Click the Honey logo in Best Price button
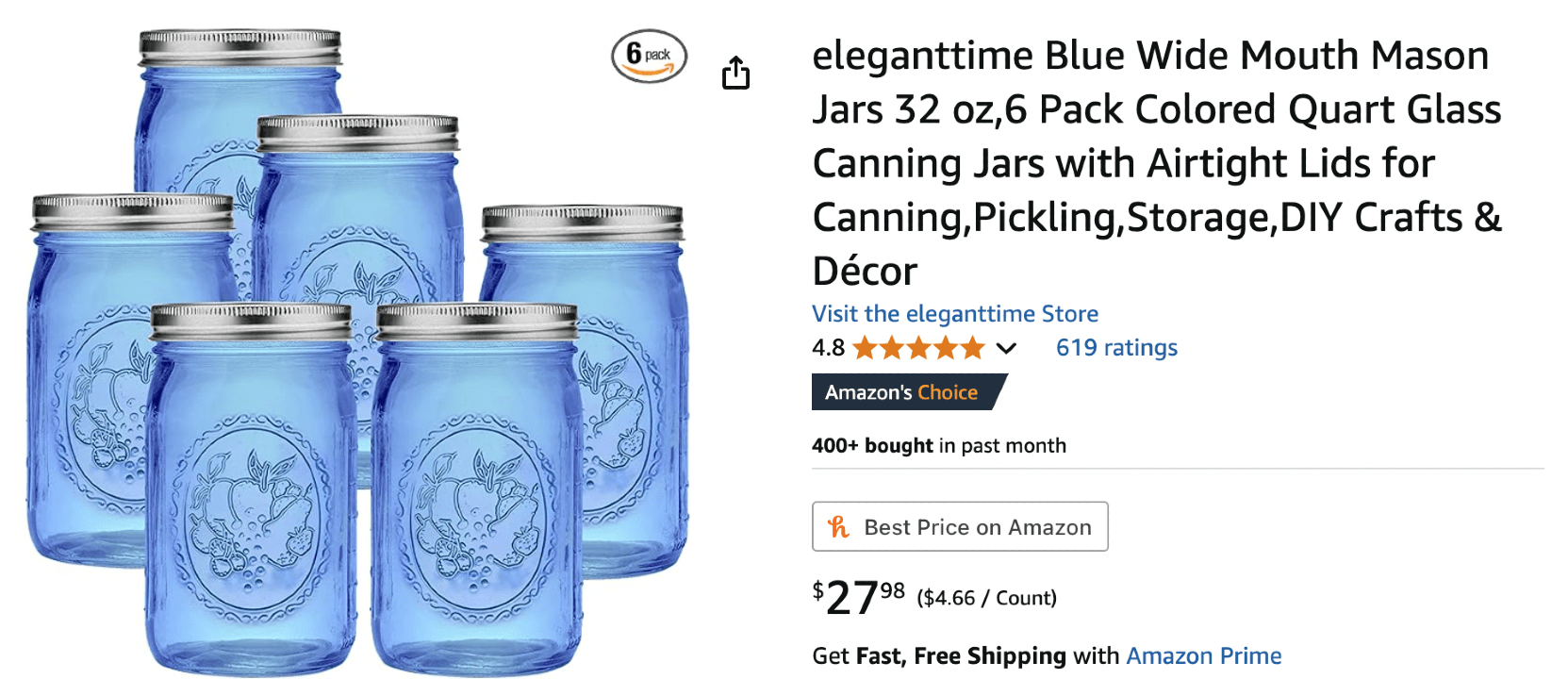The image size is (1568, 679). pyautogui.click(x=838, y=527)
